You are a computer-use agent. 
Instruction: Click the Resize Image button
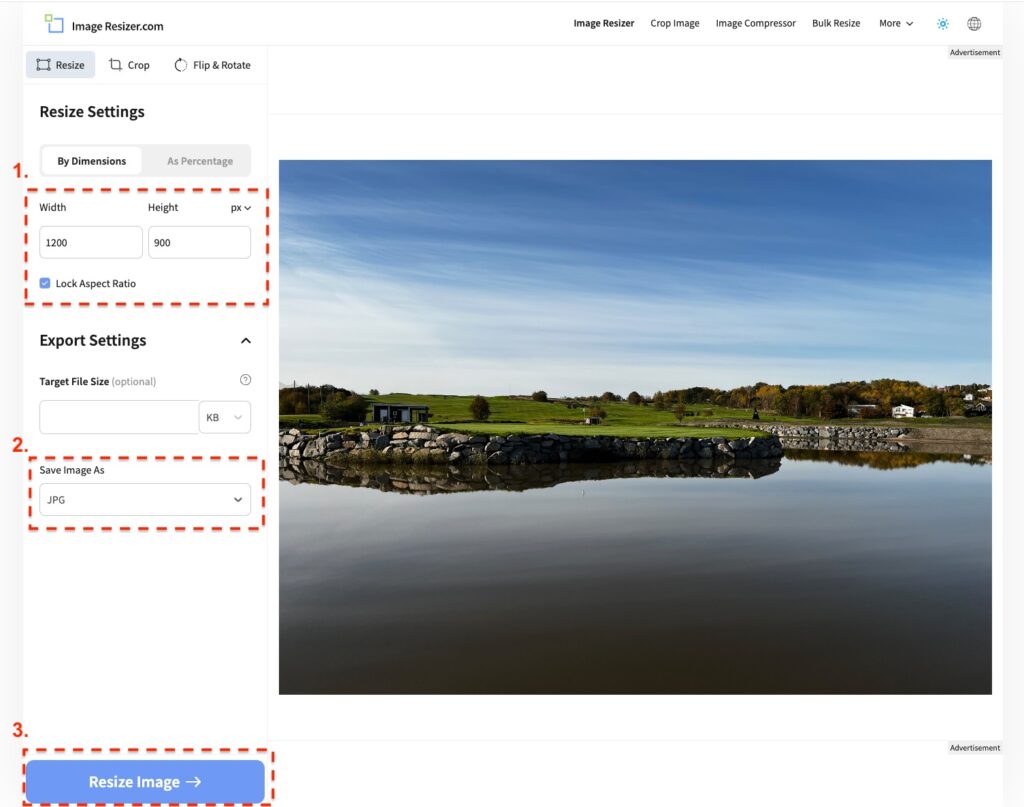click(x=145, y=782)
